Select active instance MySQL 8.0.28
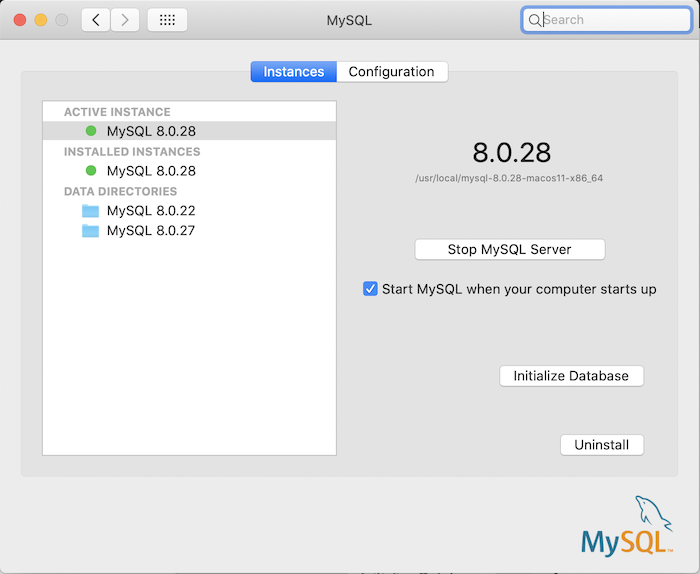 [189, 131]
